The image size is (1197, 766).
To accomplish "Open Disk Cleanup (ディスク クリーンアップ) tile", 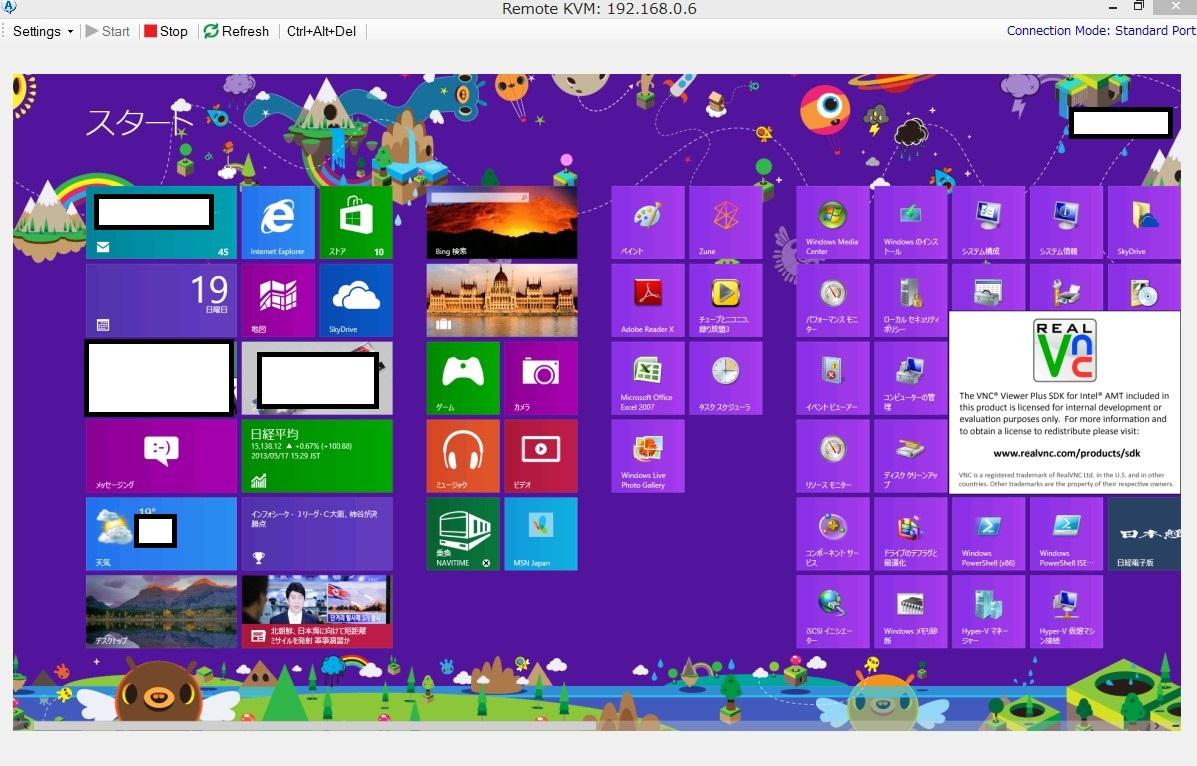I will coord(911,456).
